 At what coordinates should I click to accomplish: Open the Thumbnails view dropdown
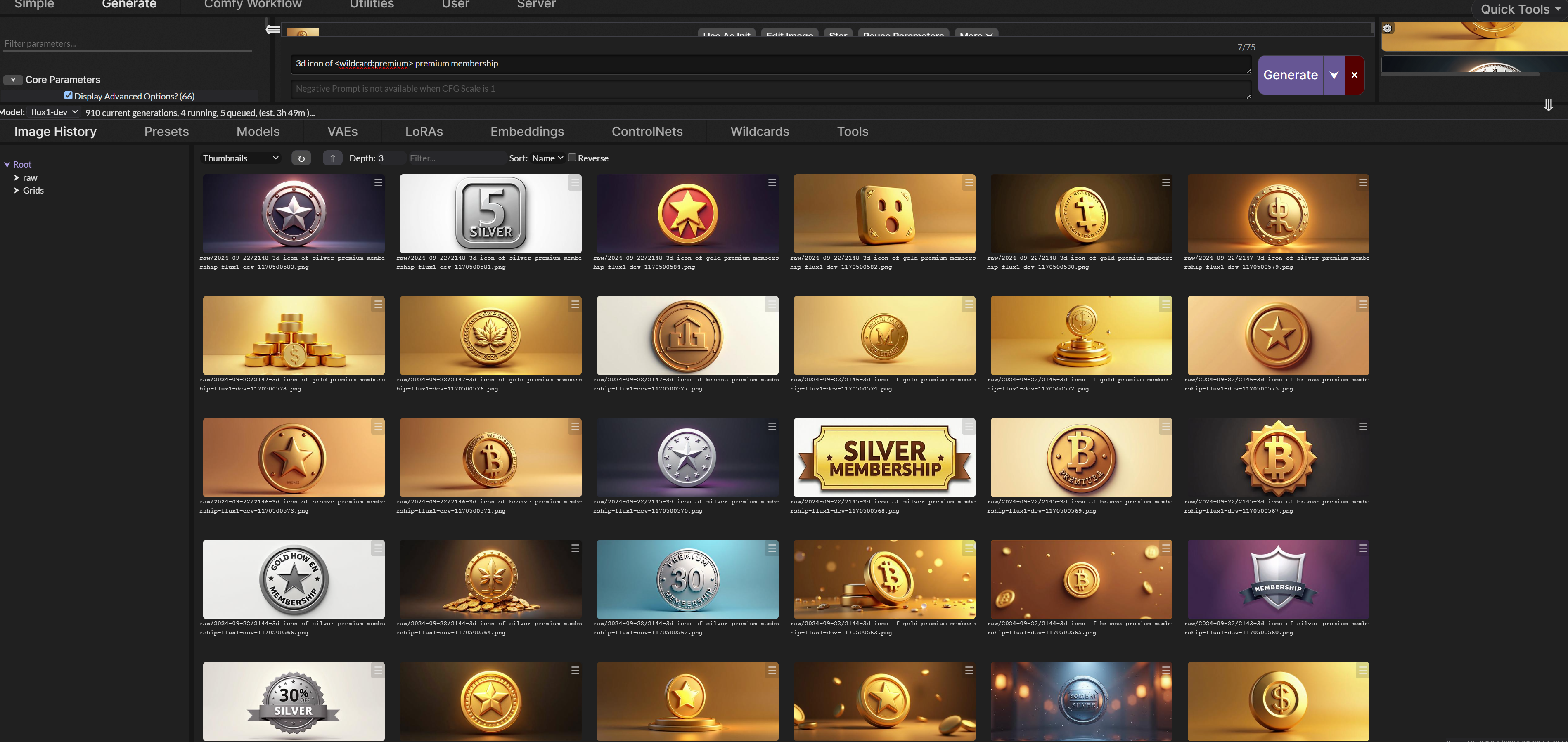pos(240,158)
